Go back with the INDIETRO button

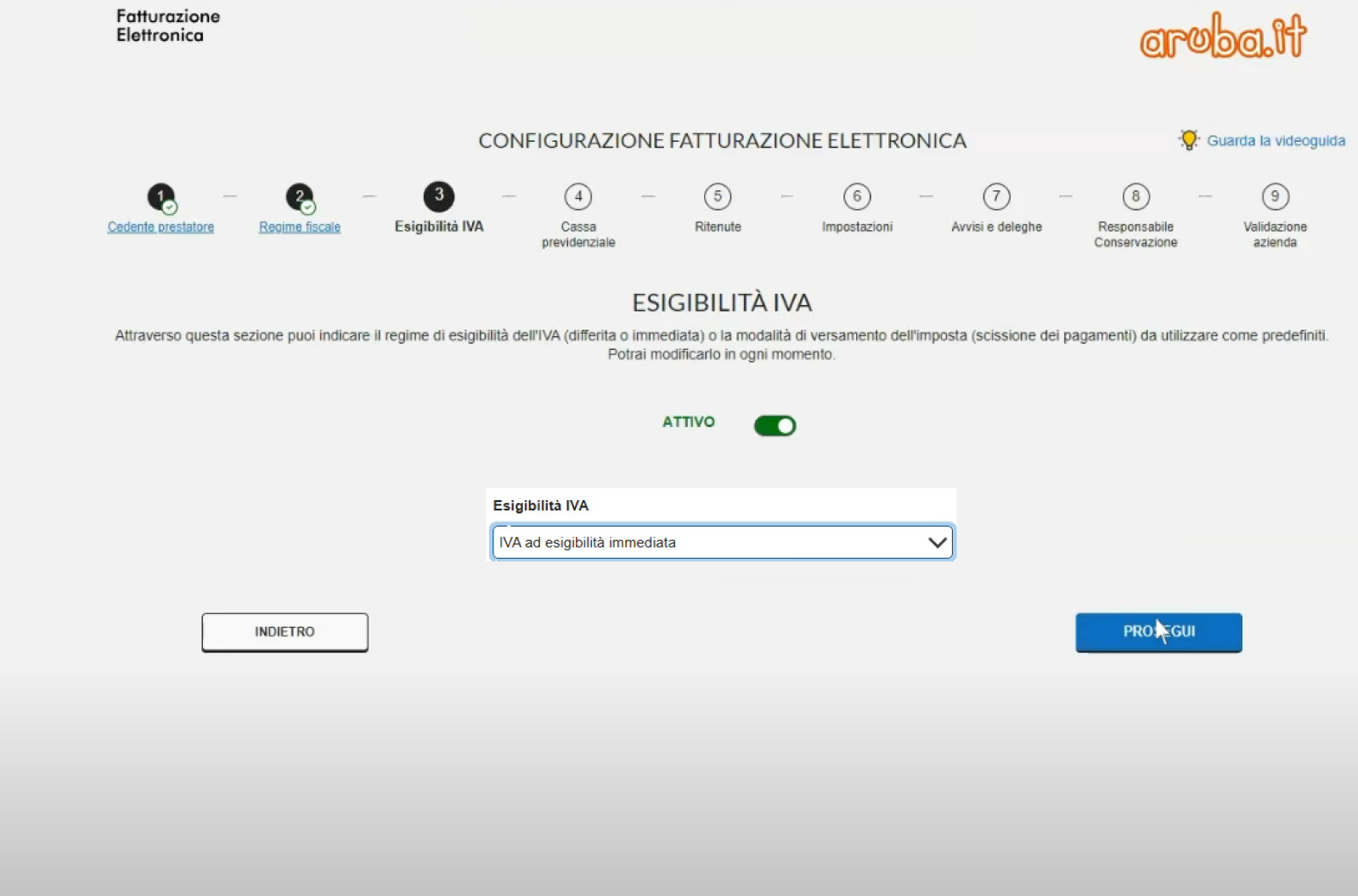(285, 632)
